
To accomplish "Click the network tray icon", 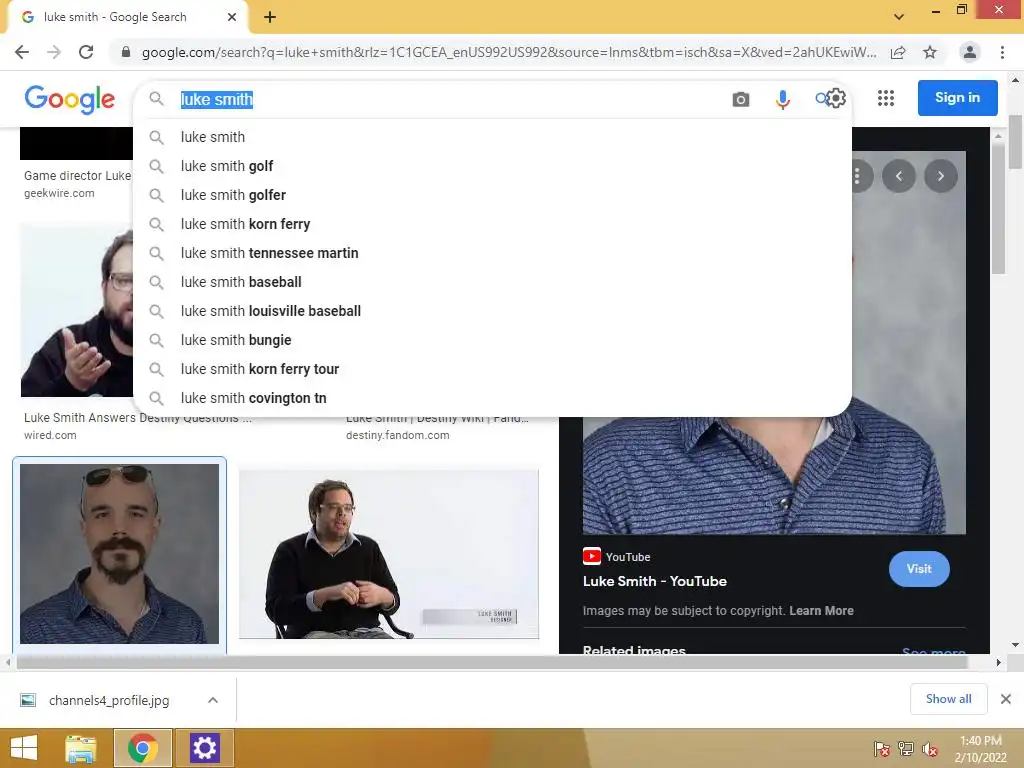I will [x=906, y=749].
